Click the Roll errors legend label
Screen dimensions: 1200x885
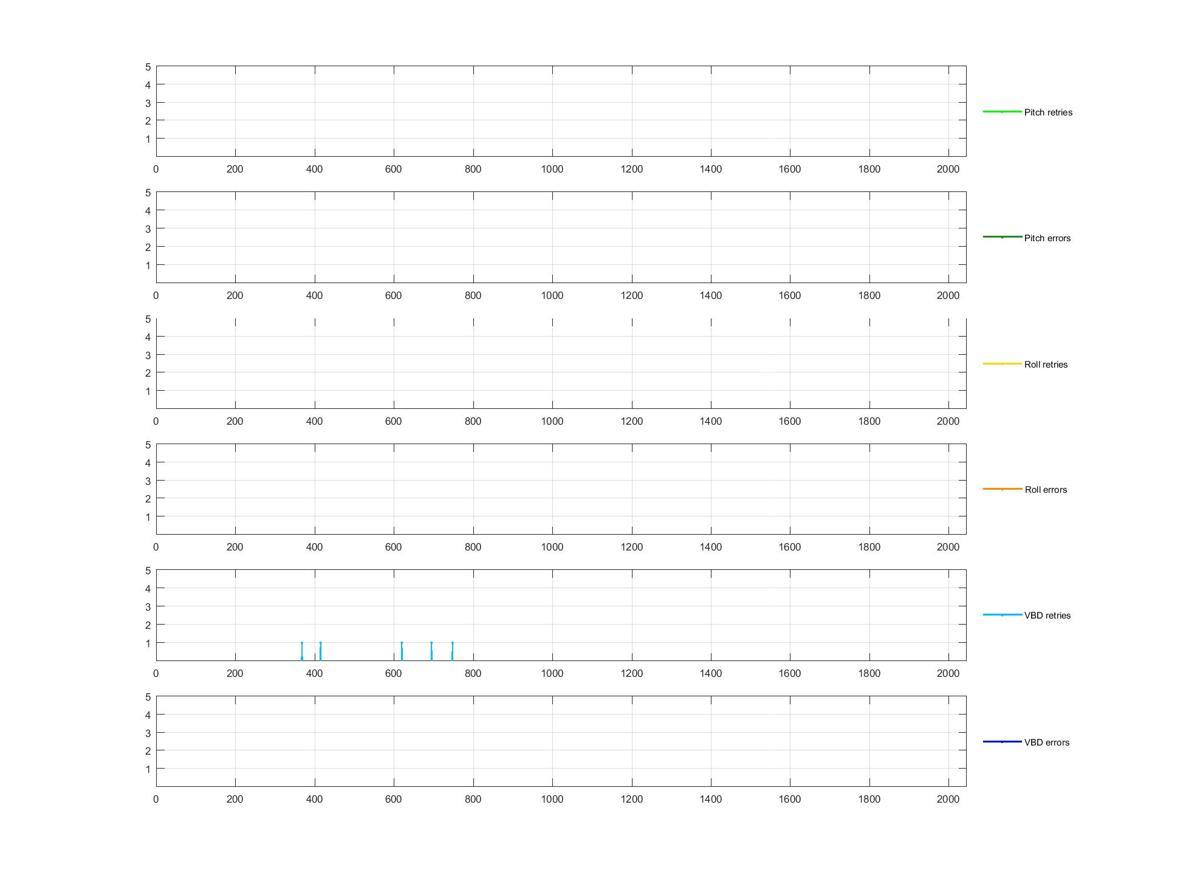click(x=1046, y=490)
